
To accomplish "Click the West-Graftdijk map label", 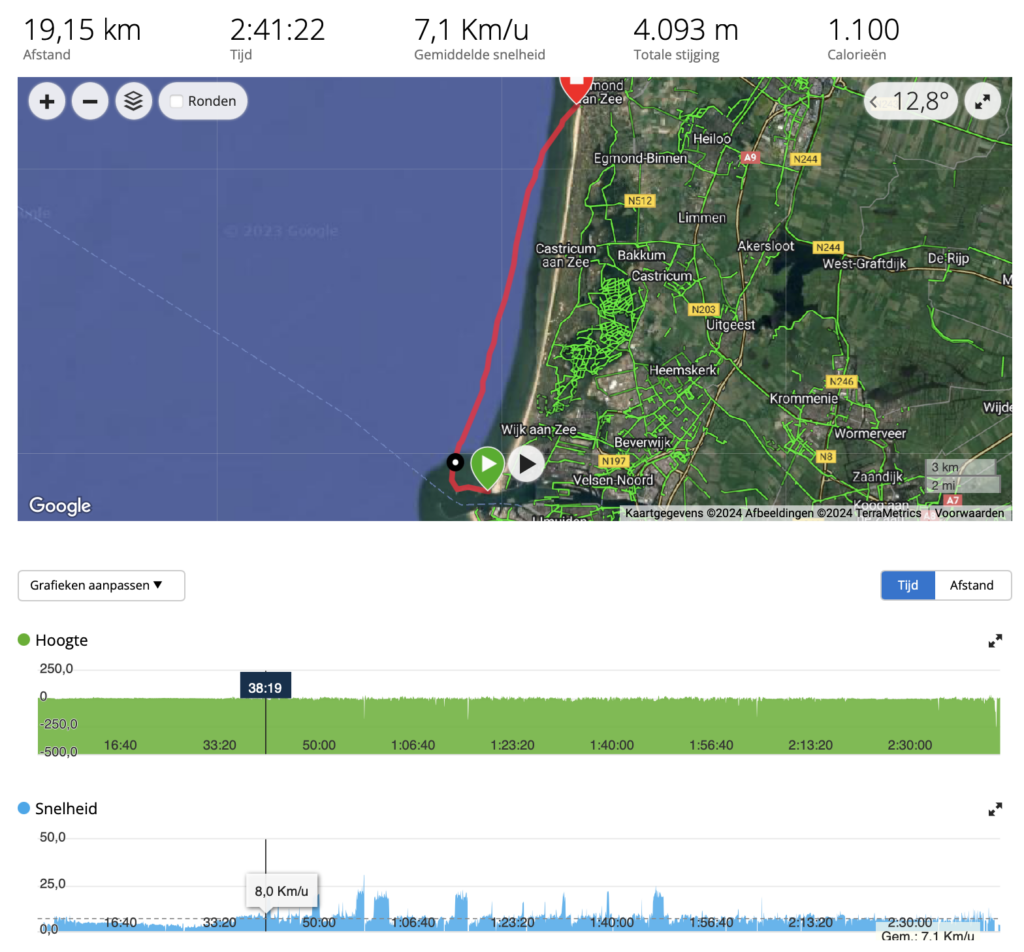I will [865, 264].
